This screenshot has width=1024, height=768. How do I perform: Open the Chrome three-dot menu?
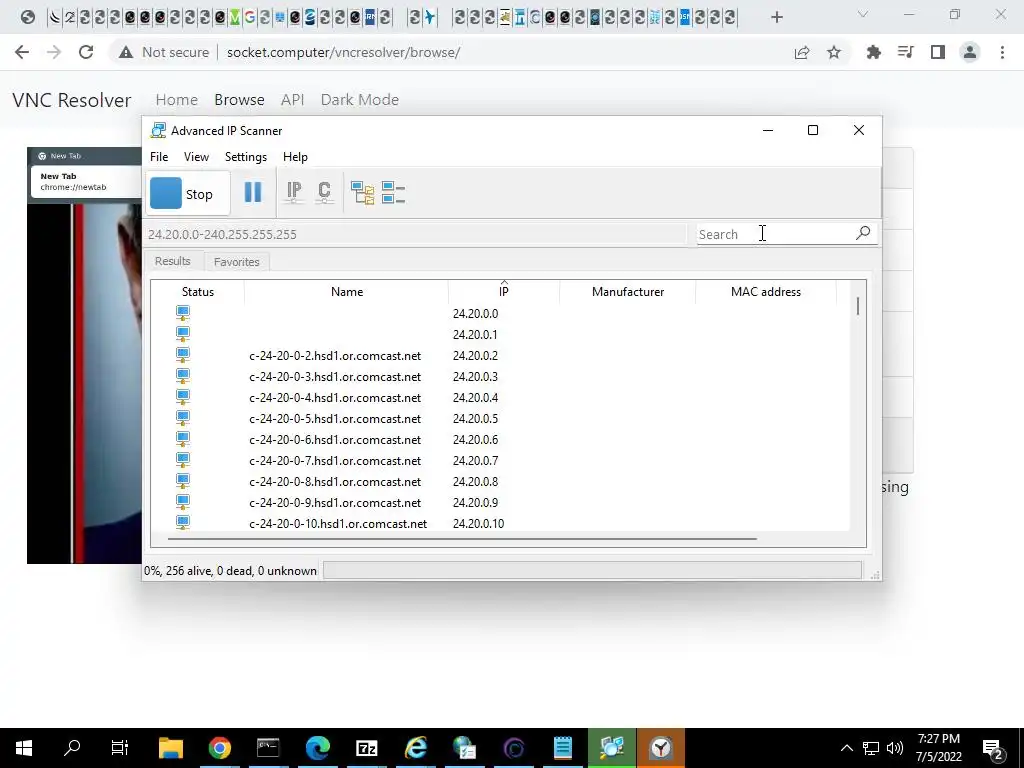[x=1002, y=52]
